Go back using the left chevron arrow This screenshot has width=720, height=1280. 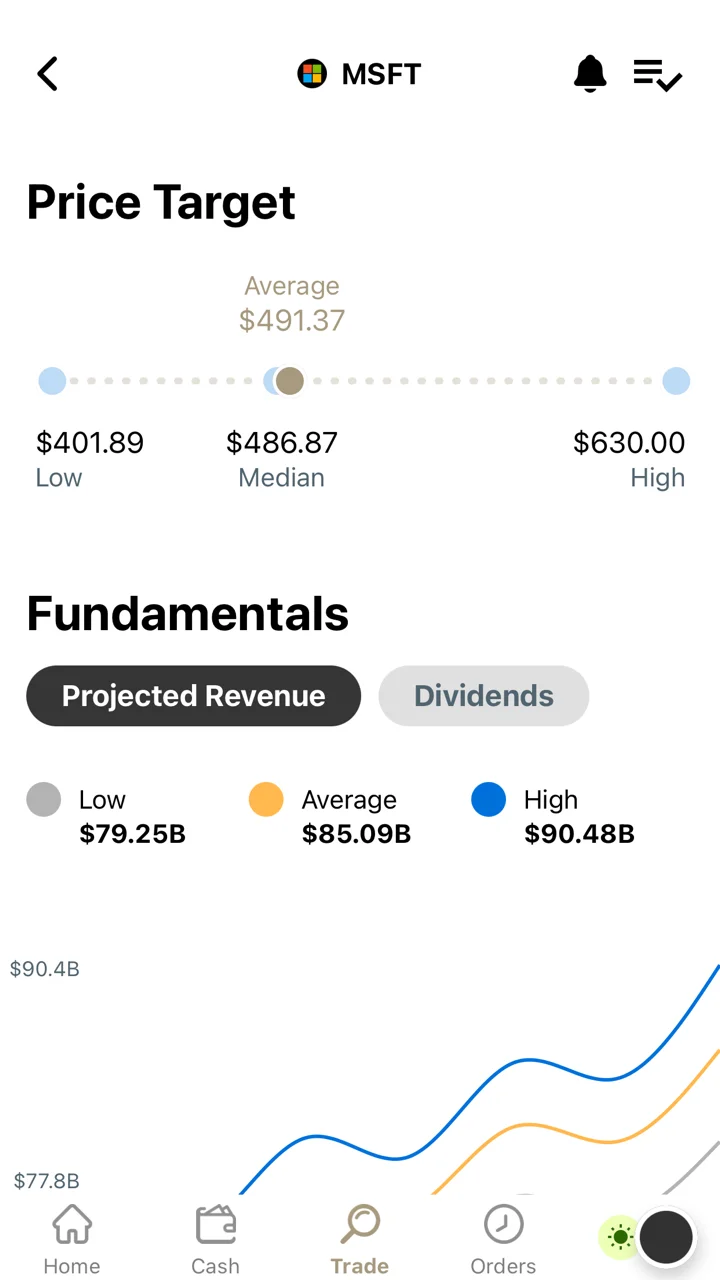pos(47,74)
